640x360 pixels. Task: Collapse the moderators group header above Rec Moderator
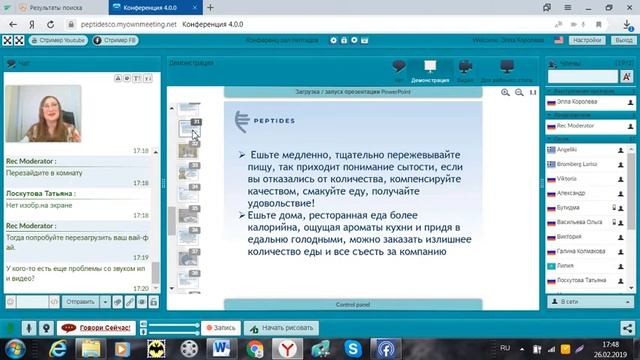(591, 116)
